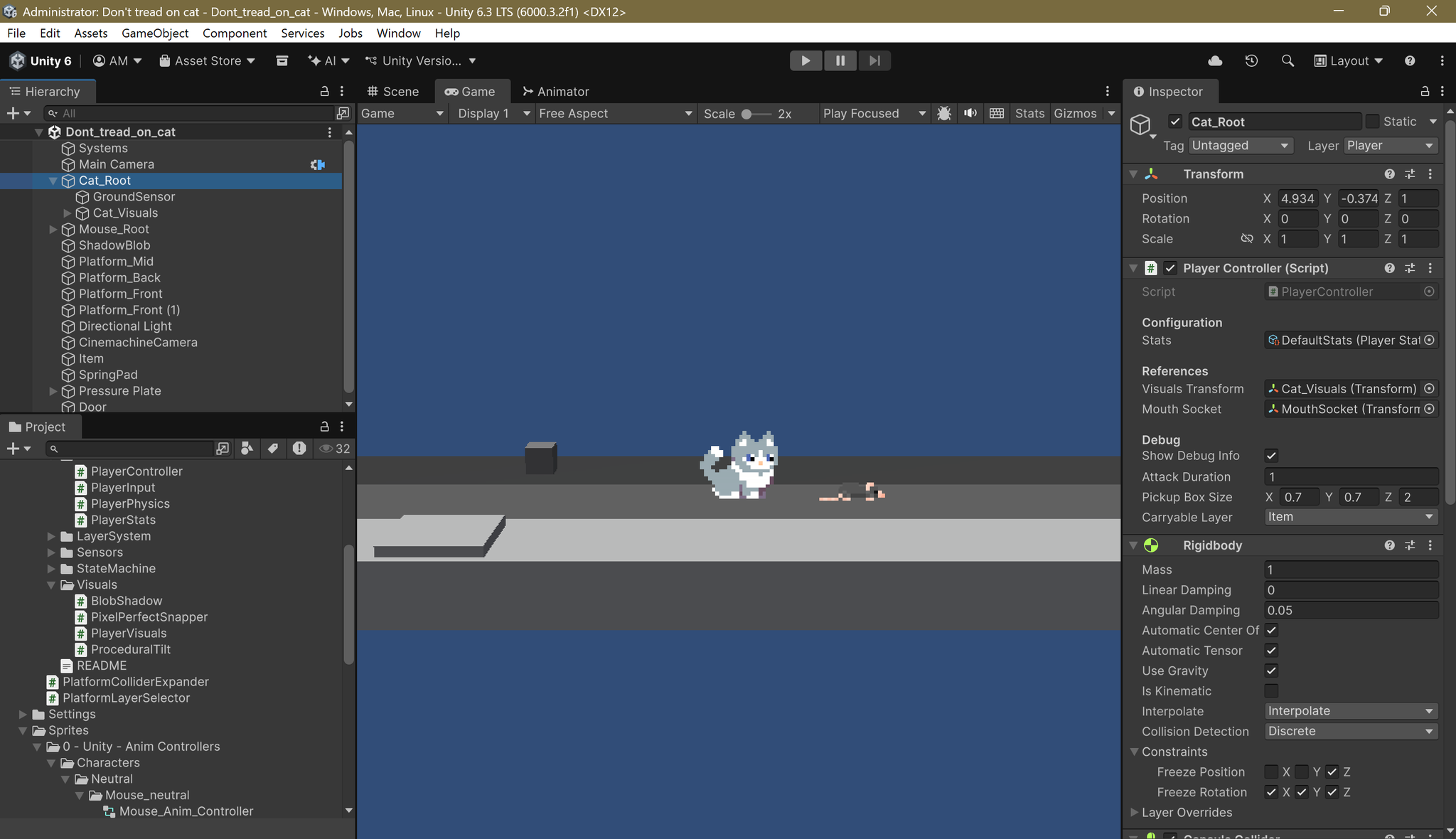Open Transform component preset selector
The image size is (1456, 839).
1410,174
